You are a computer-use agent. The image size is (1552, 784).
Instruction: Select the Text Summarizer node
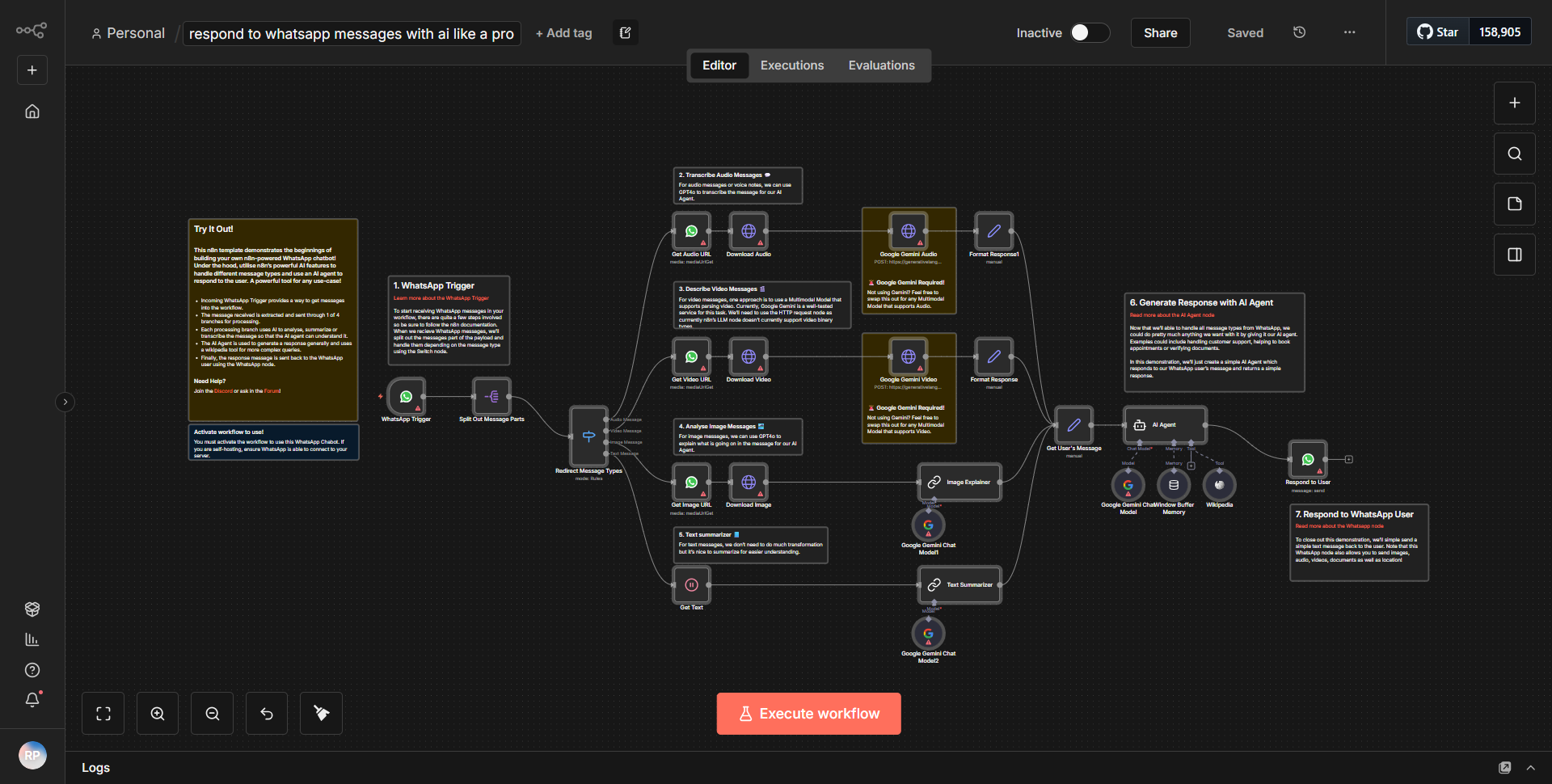click(x=959, y=584)
